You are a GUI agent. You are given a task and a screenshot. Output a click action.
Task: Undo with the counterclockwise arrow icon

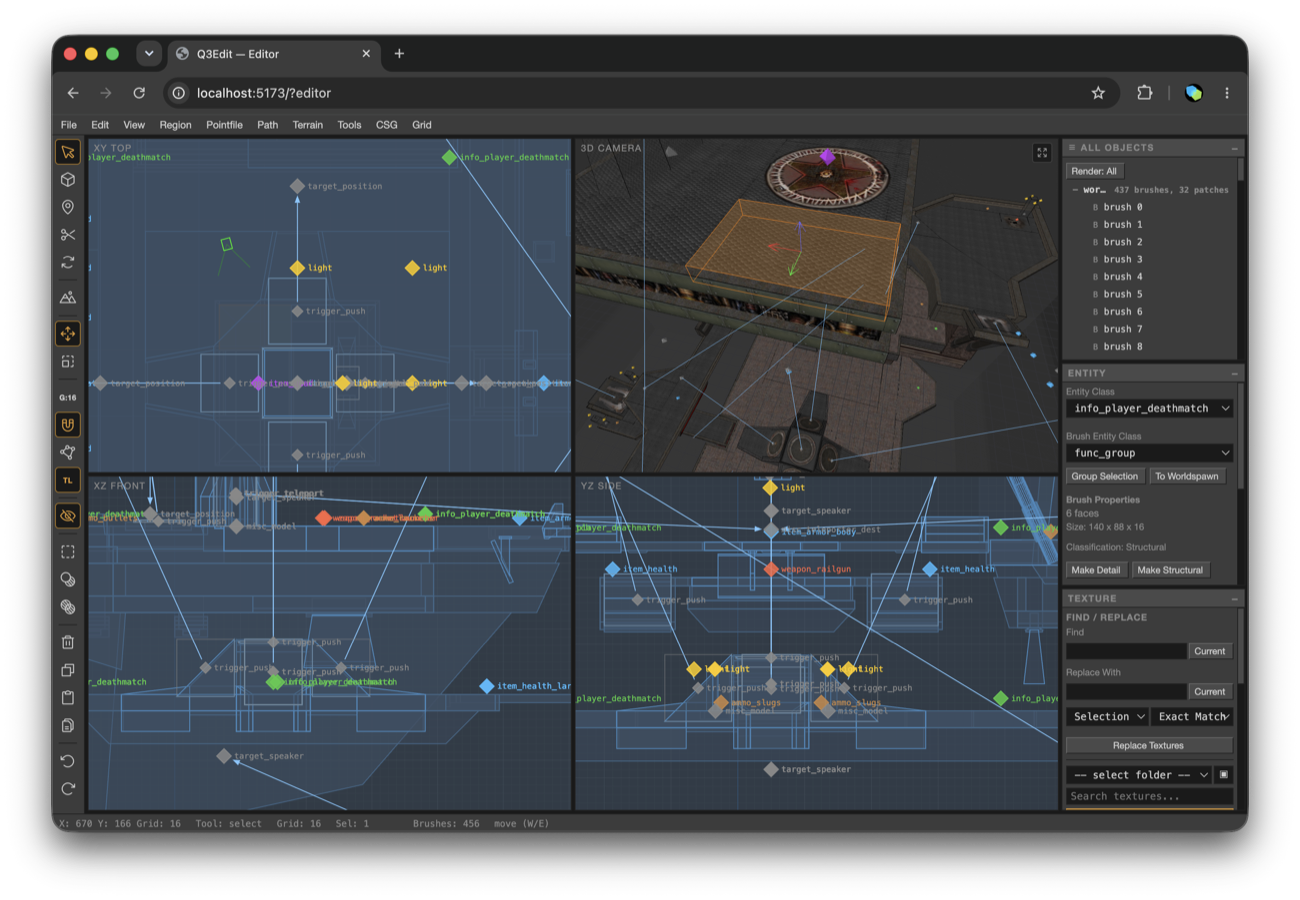click(x=68, y=761)
